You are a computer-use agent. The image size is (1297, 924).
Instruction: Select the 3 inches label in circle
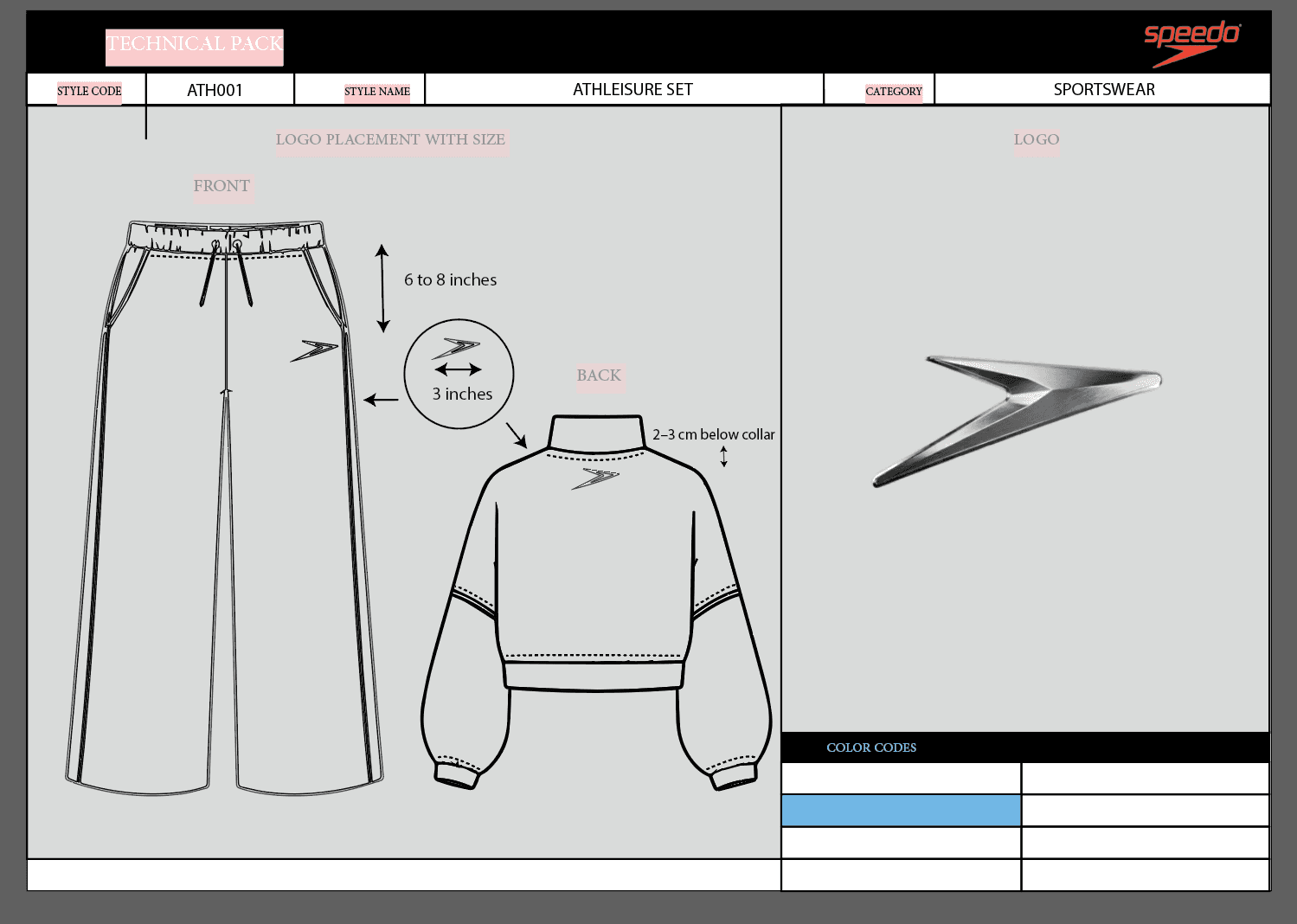(462, 394)
